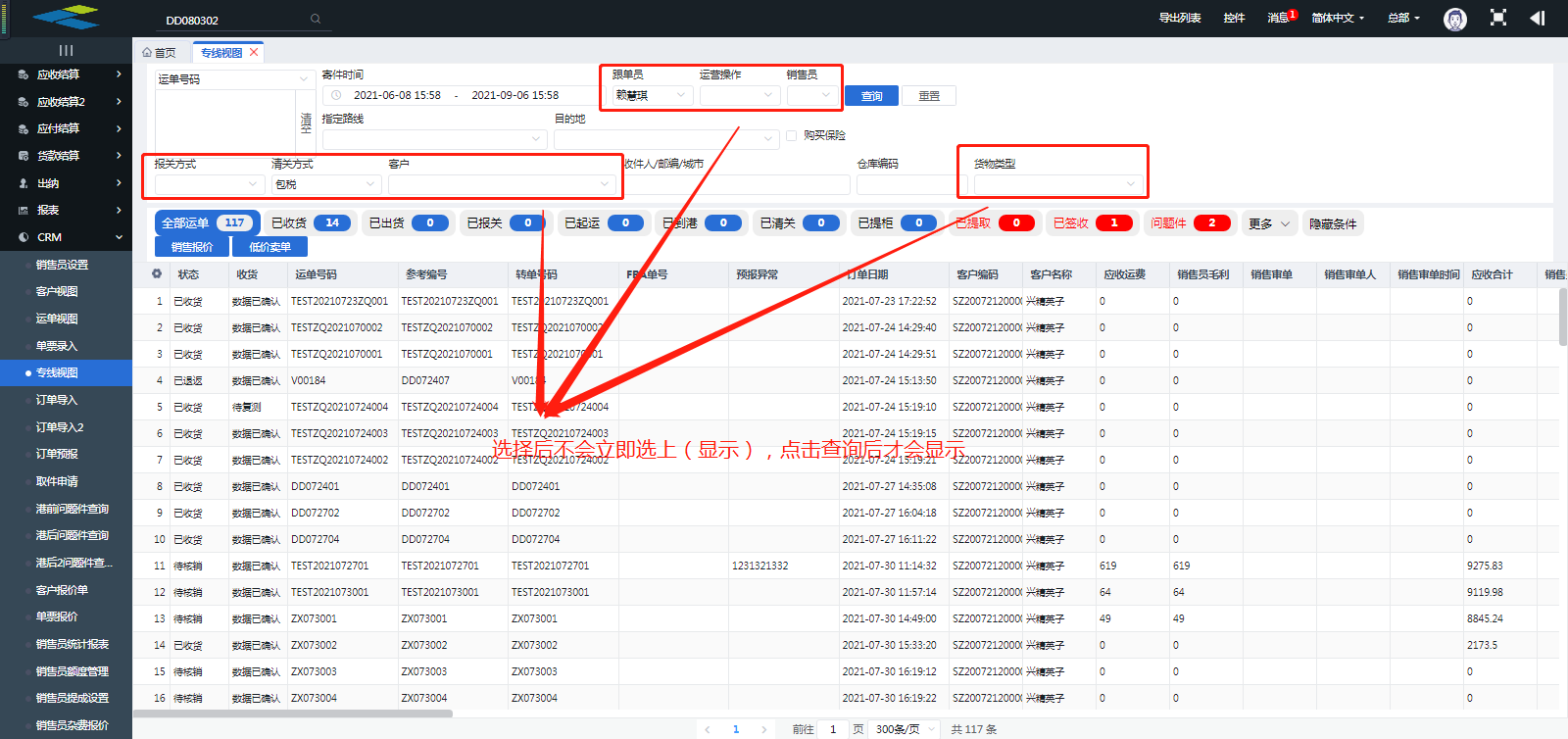Click the table settings gear icon

coord(157,274)
